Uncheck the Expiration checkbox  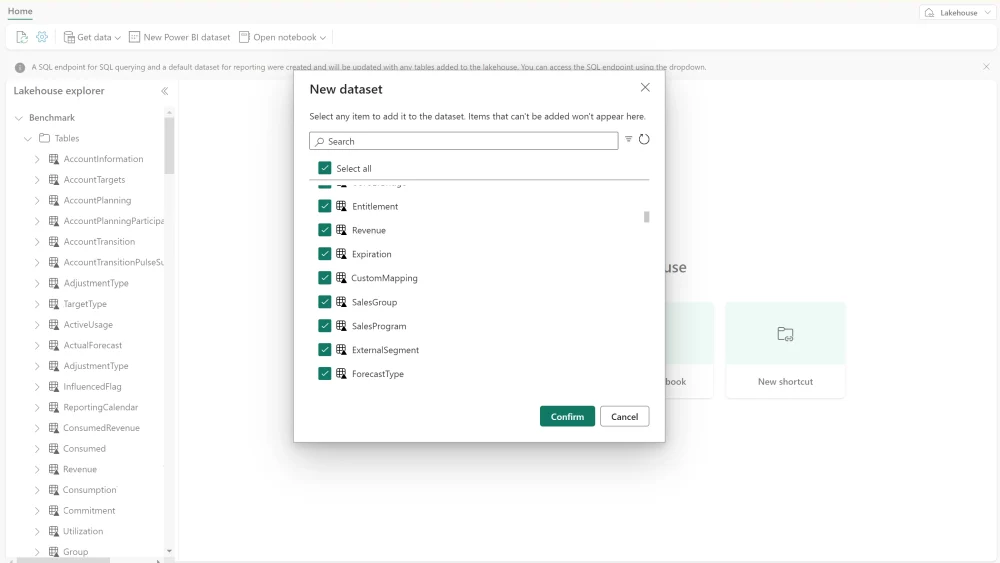point(325,254)
